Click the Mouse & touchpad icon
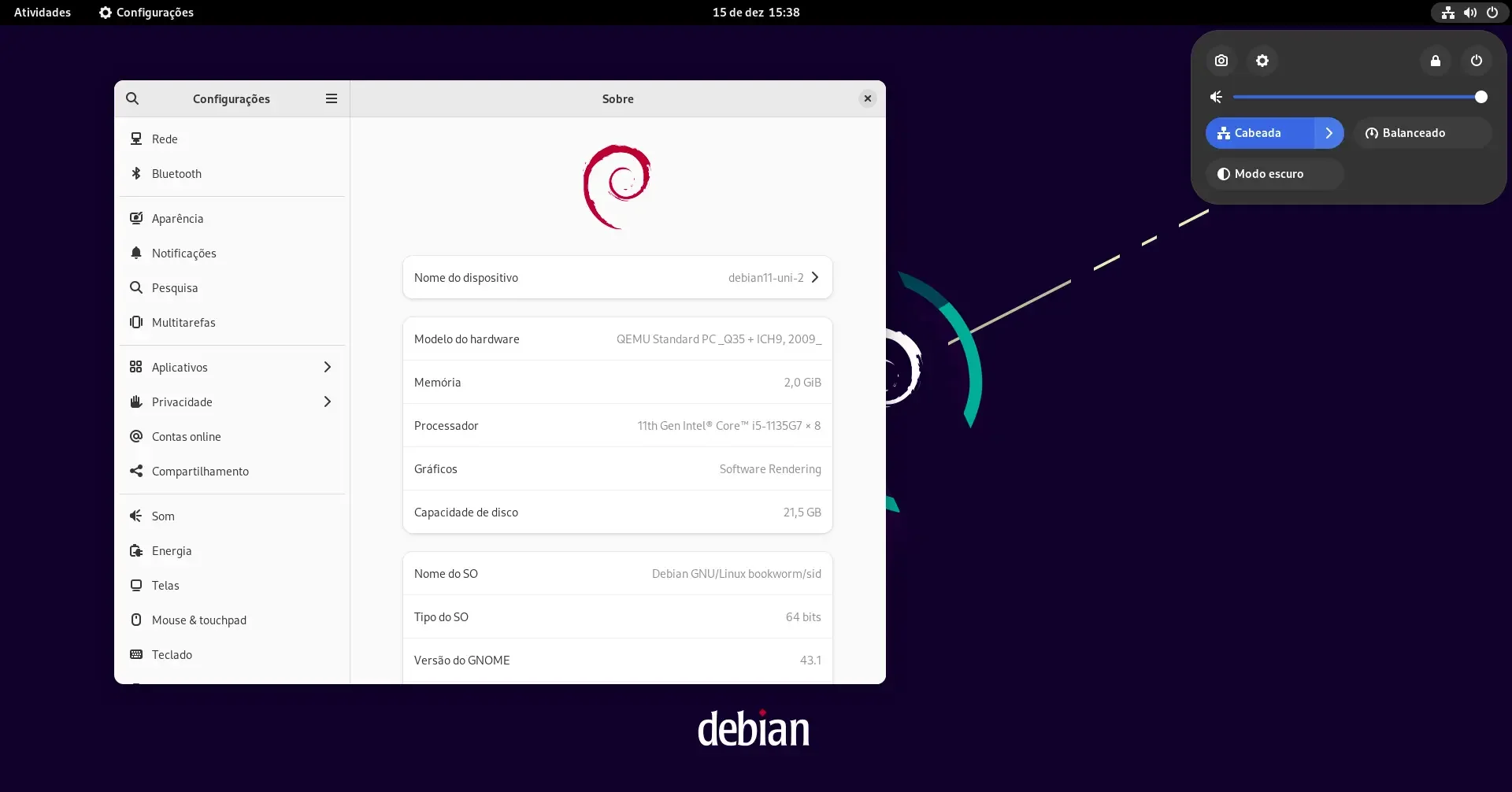The width and height of the screenshot is (1512, 792). tap(136, 620)
